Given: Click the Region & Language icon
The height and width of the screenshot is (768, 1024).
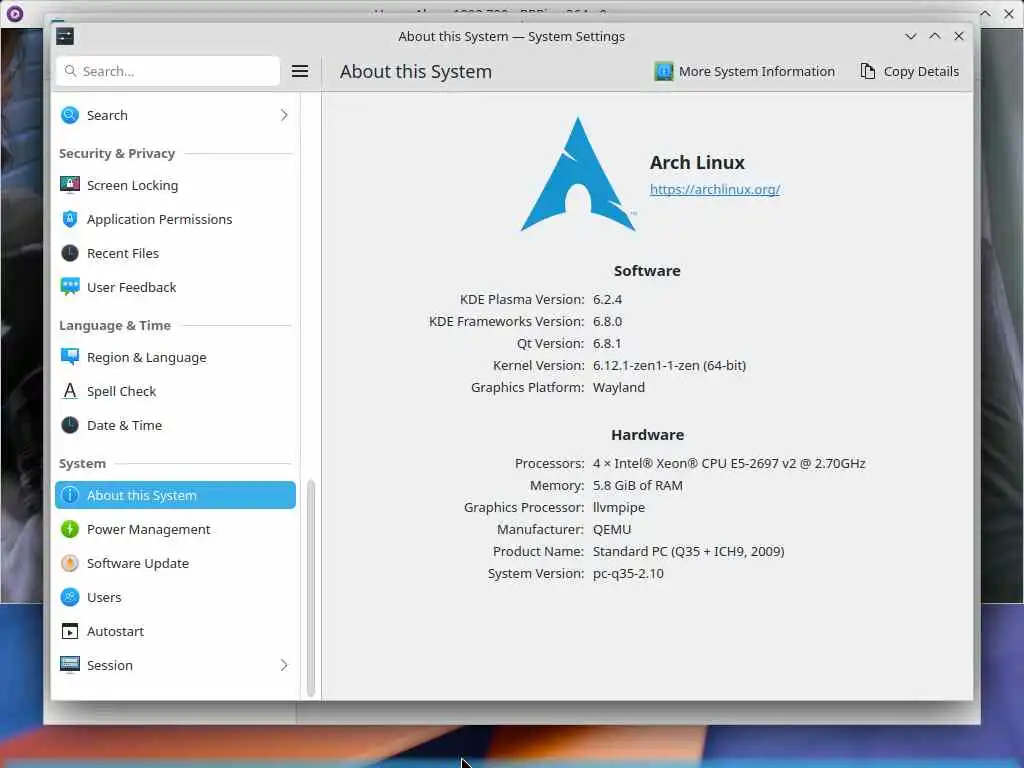Looking at the screenshot, I should pyautogui.click(x=70, y=357).
